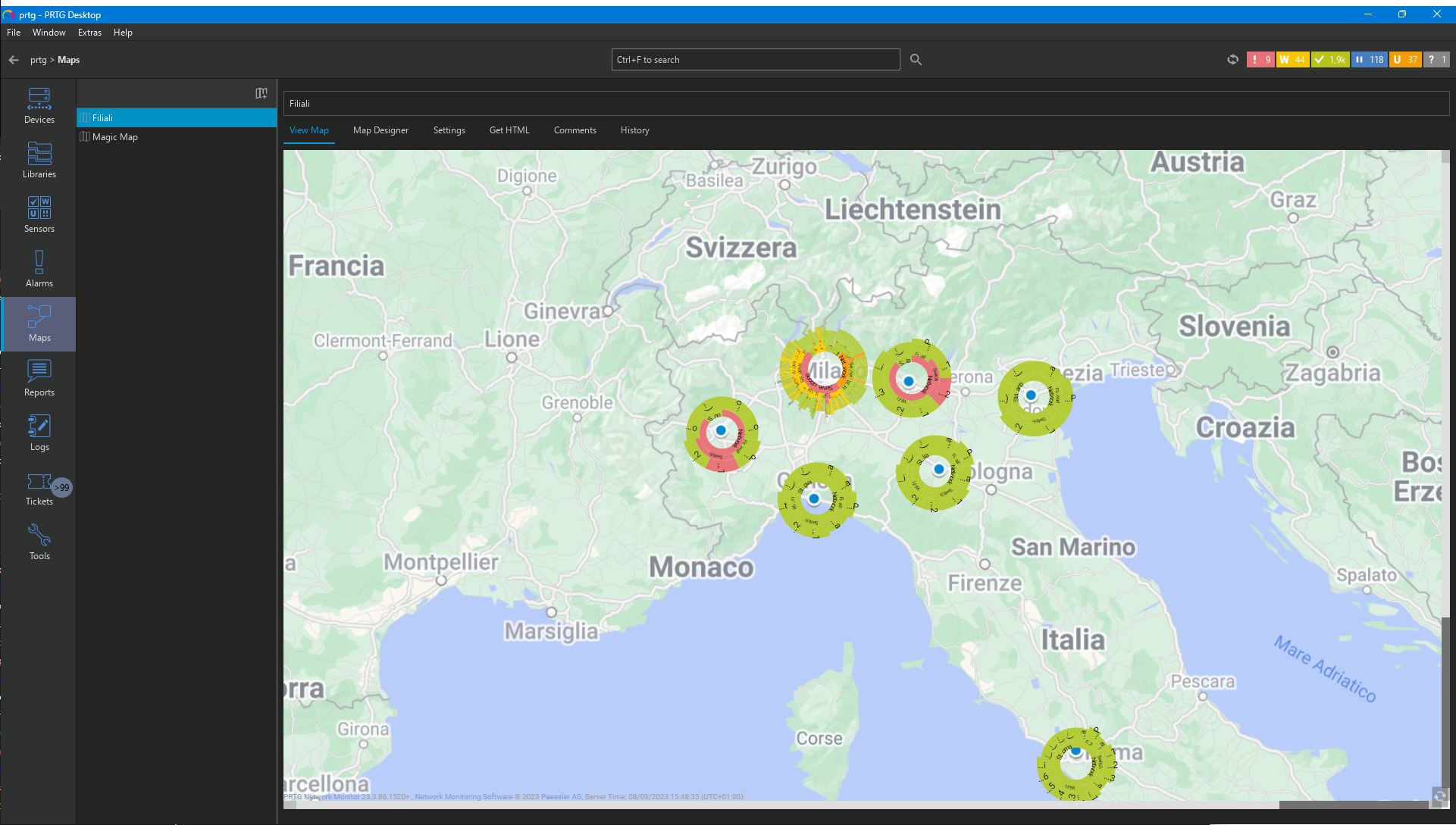Open the Extras menu
The height and width of the screenshot is (825, 1456).
[x=89, y=33]
